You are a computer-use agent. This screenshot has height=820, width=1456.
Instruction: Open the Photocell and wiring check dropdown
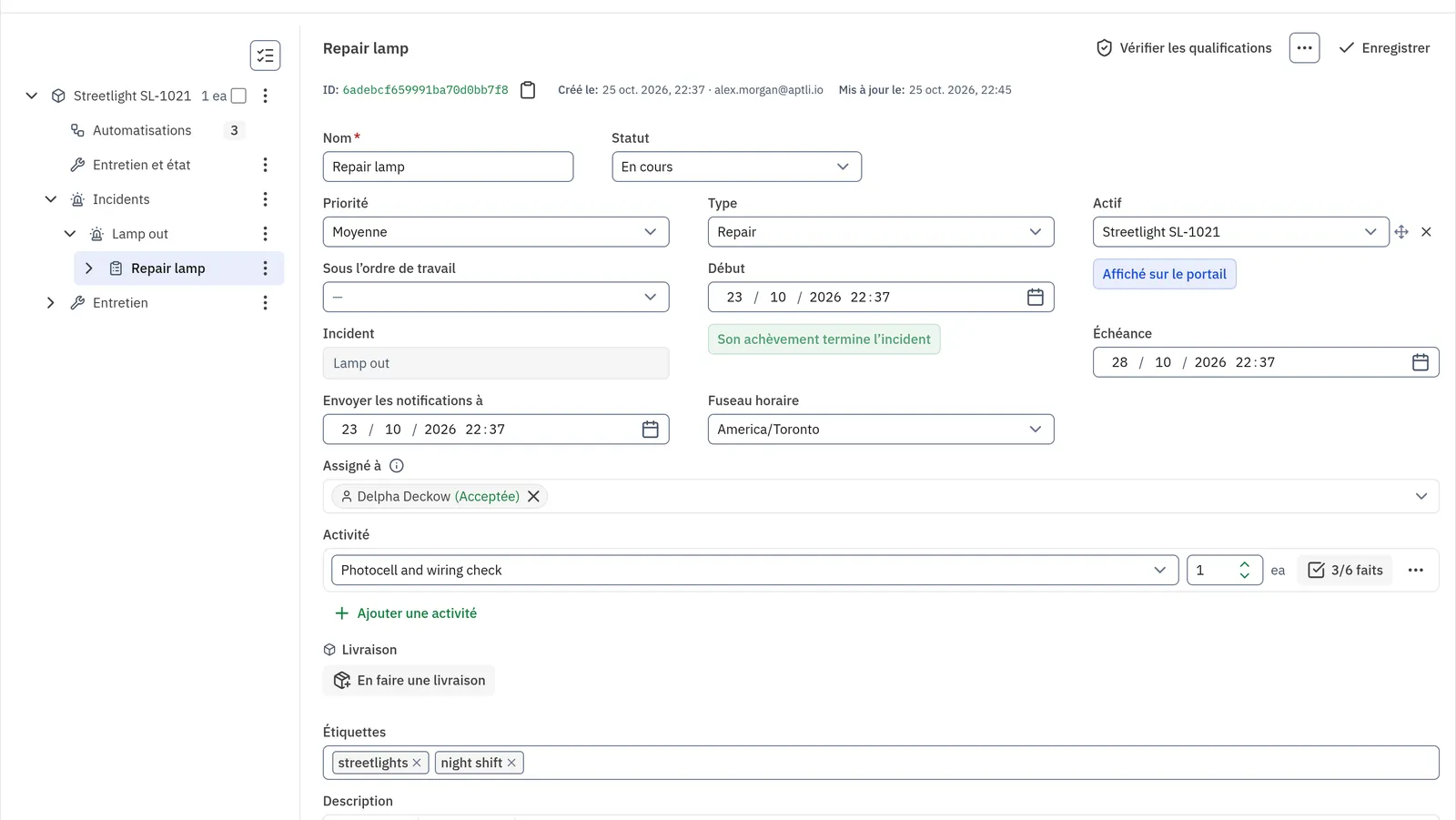755,571
